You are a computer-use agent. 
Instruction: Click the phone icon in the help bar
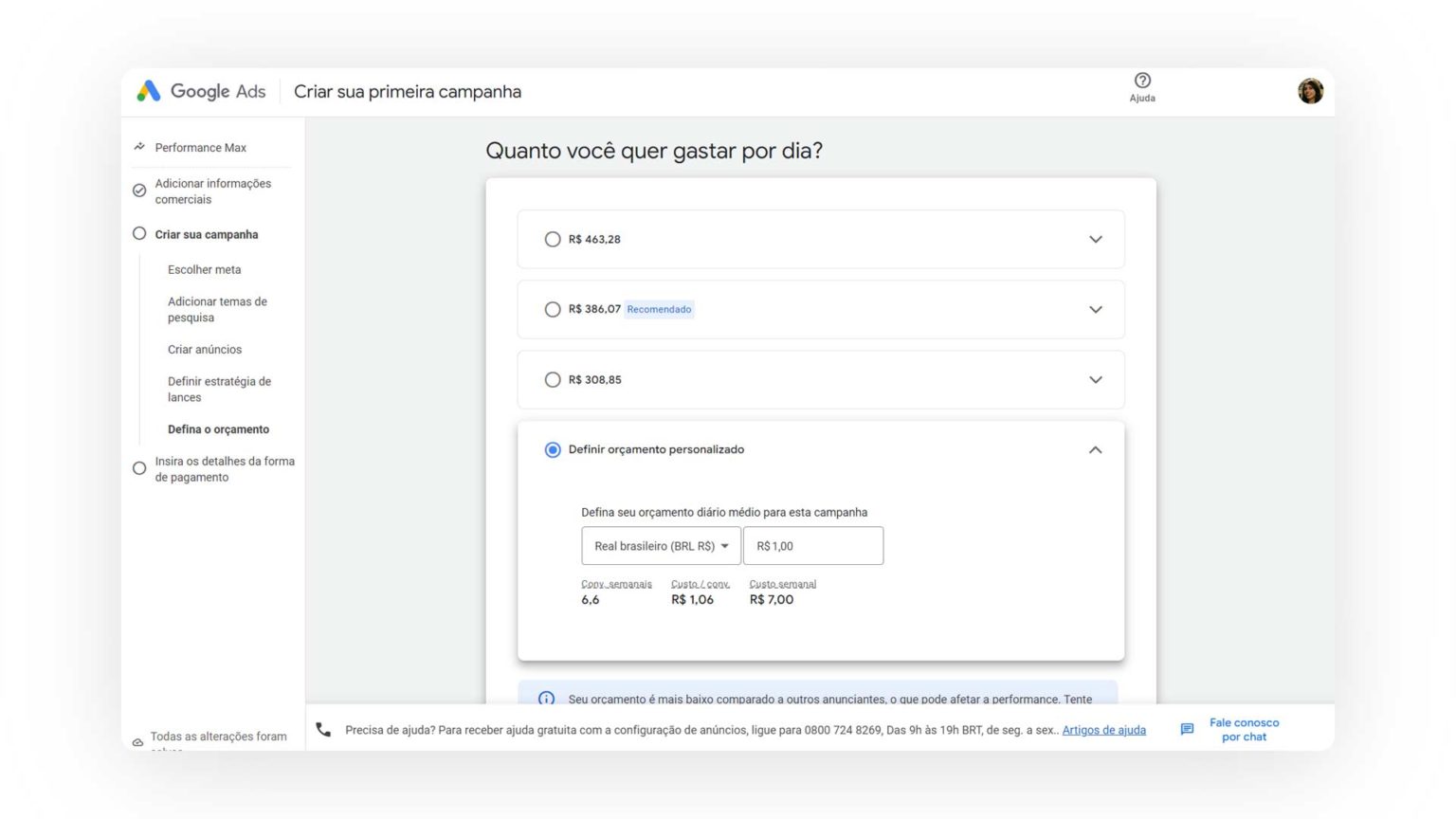pos(323,729)
